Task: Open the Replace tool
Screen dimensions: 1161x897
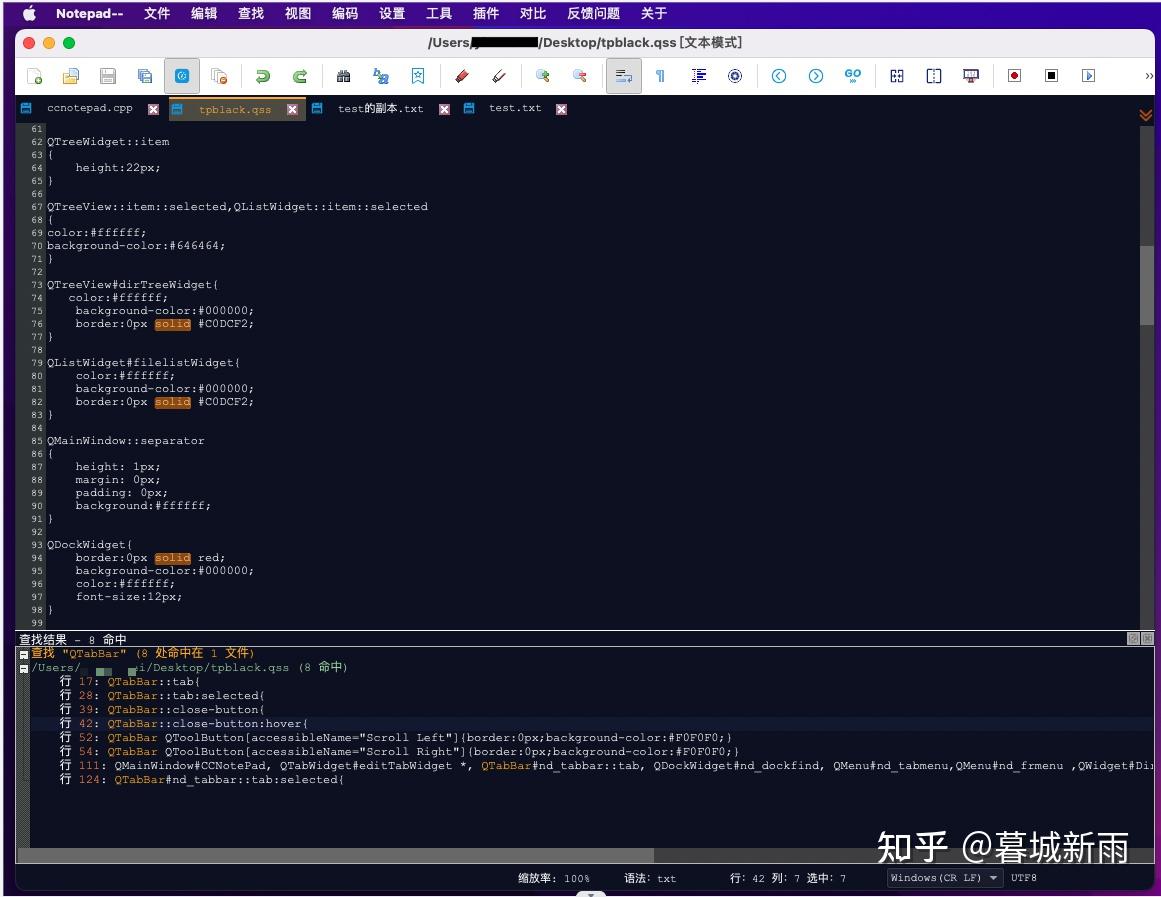Action: 381,75
